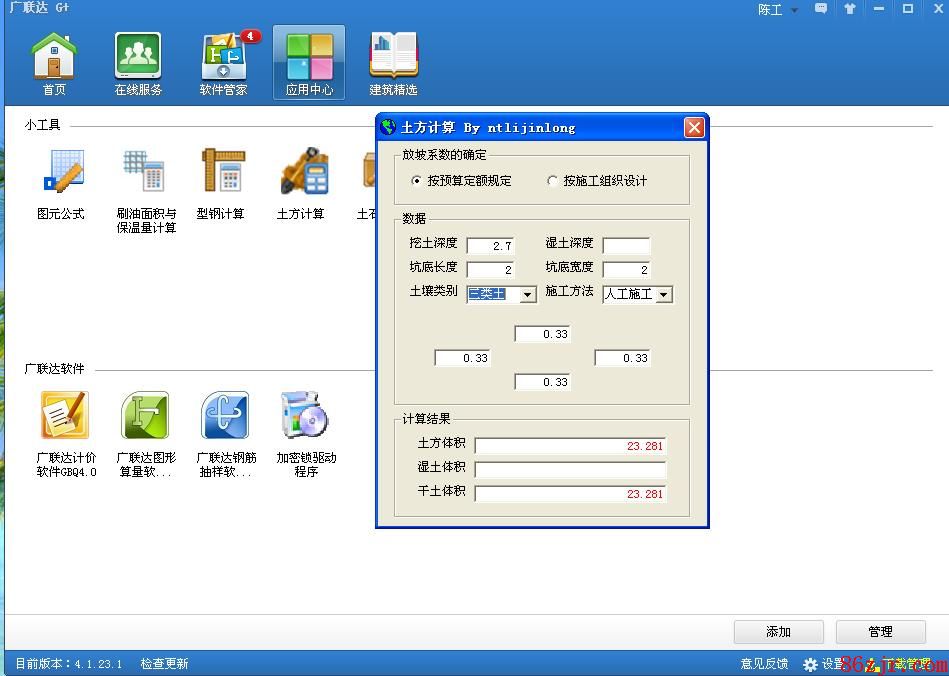Click the 湿土深度 input field
Viewport: 949px width, 676px height.
[626, 246]
